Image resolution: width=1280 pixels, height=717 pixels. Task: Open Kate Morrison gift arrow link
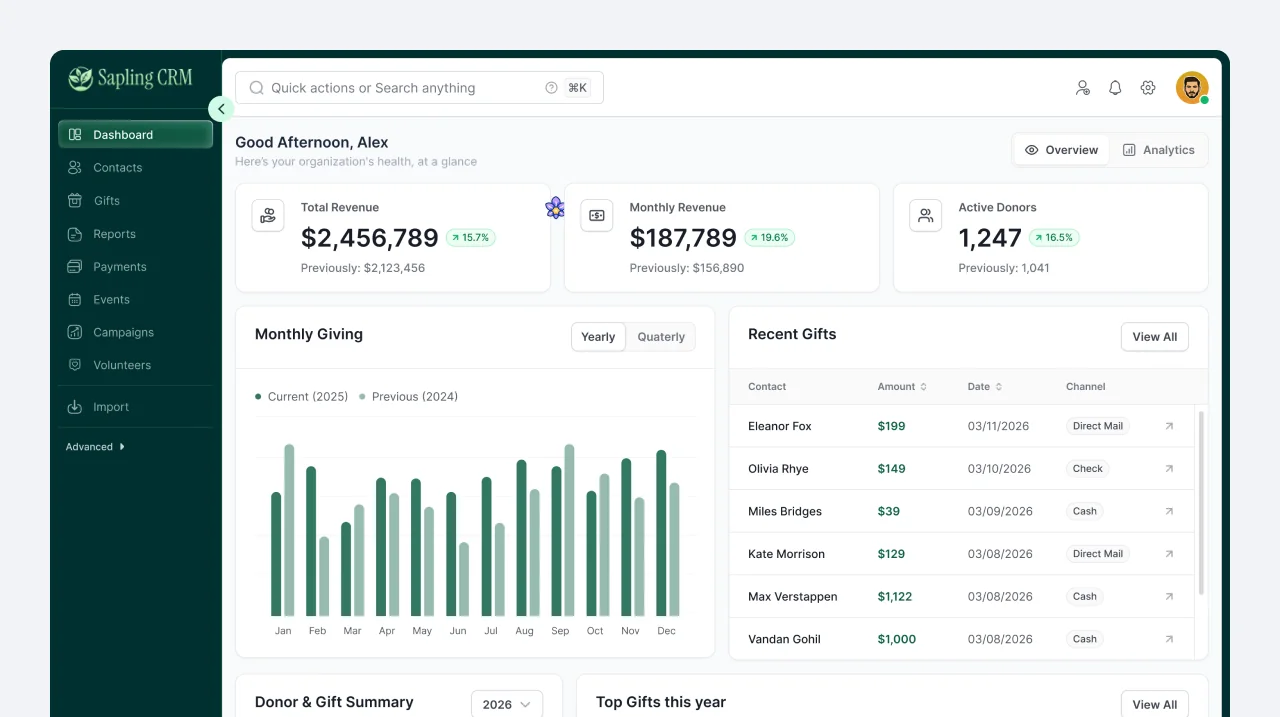pyautogui.click(x=1169, y=554)
